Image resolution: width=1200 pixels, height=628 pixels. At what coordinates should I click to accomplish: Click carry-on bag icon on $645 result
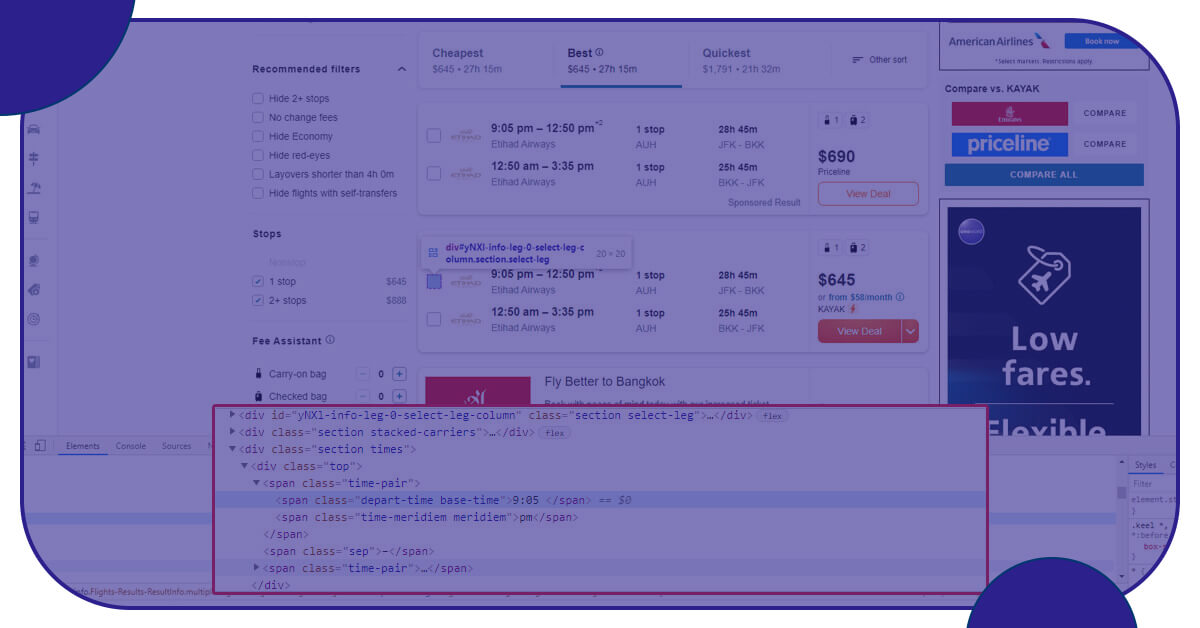[827, 248]
